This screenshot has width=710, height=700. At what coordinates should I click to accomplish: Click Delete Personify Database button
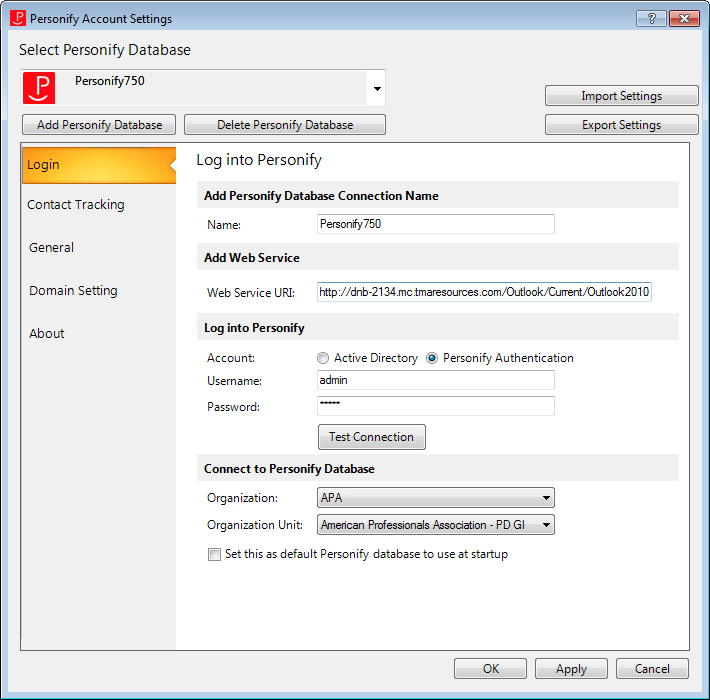pyautogui.click(x=285, y=125)
